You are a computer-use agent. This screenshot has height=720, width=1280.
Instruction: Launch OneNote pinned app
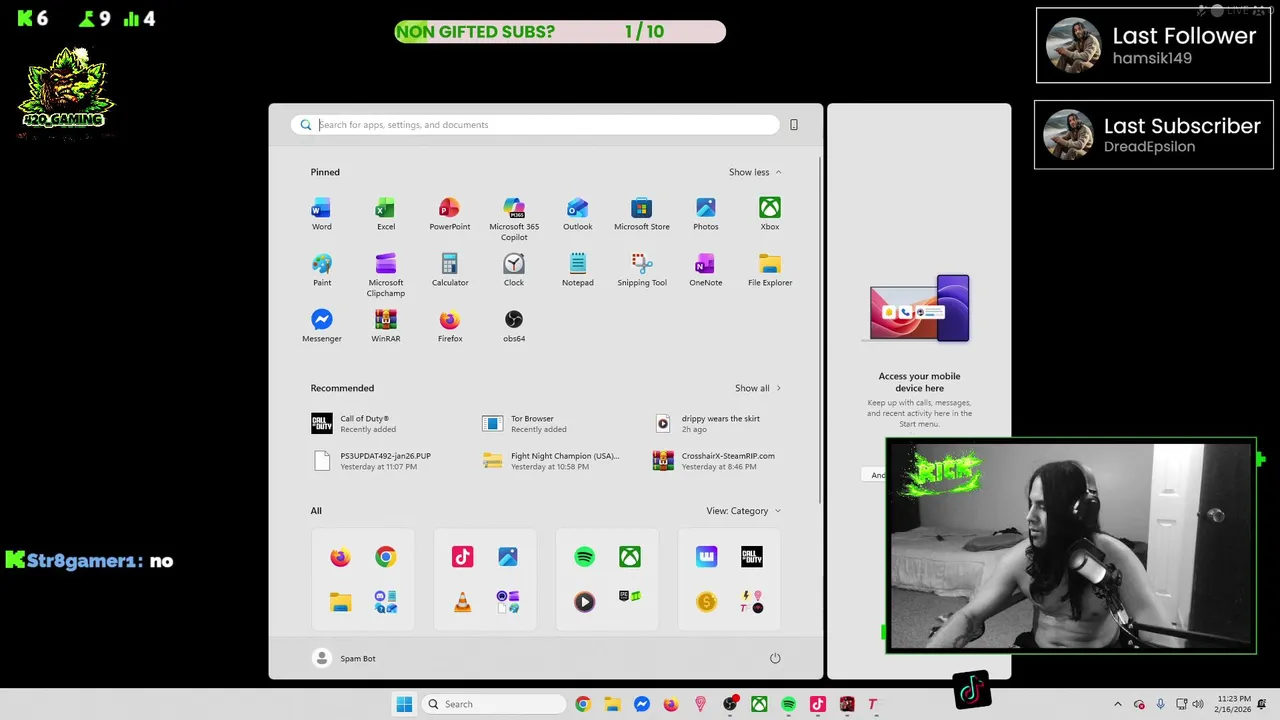pyautogui.click(x=705, y=270)
